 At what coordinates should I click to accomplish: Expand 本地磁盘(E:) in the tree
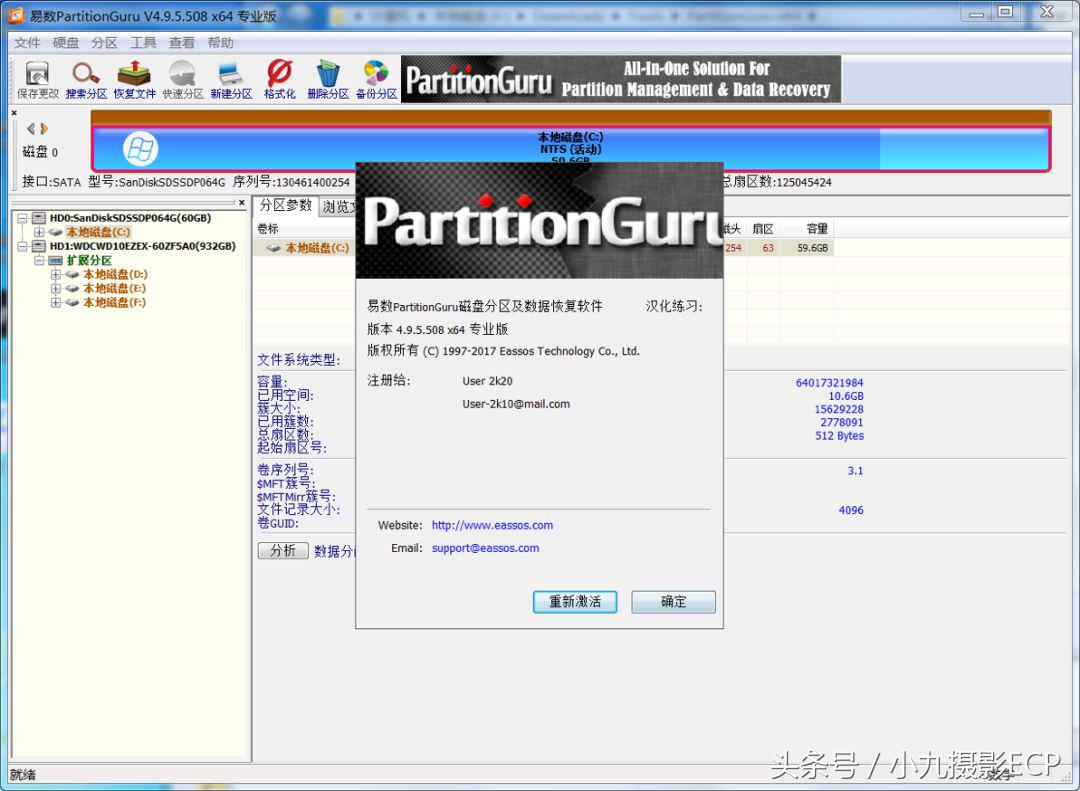(56, 288)
